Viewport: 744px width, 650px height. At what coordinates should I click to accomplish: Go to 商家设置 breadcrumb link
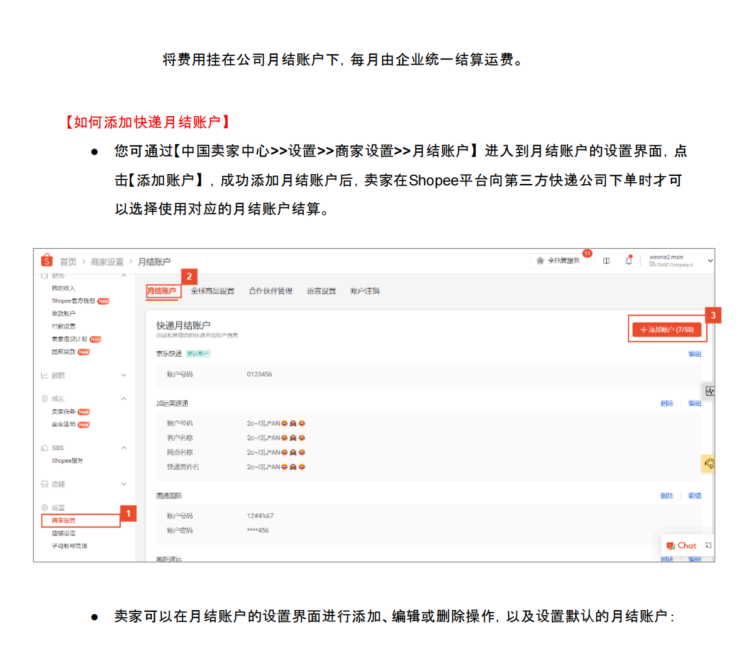(x=107, y=261)
